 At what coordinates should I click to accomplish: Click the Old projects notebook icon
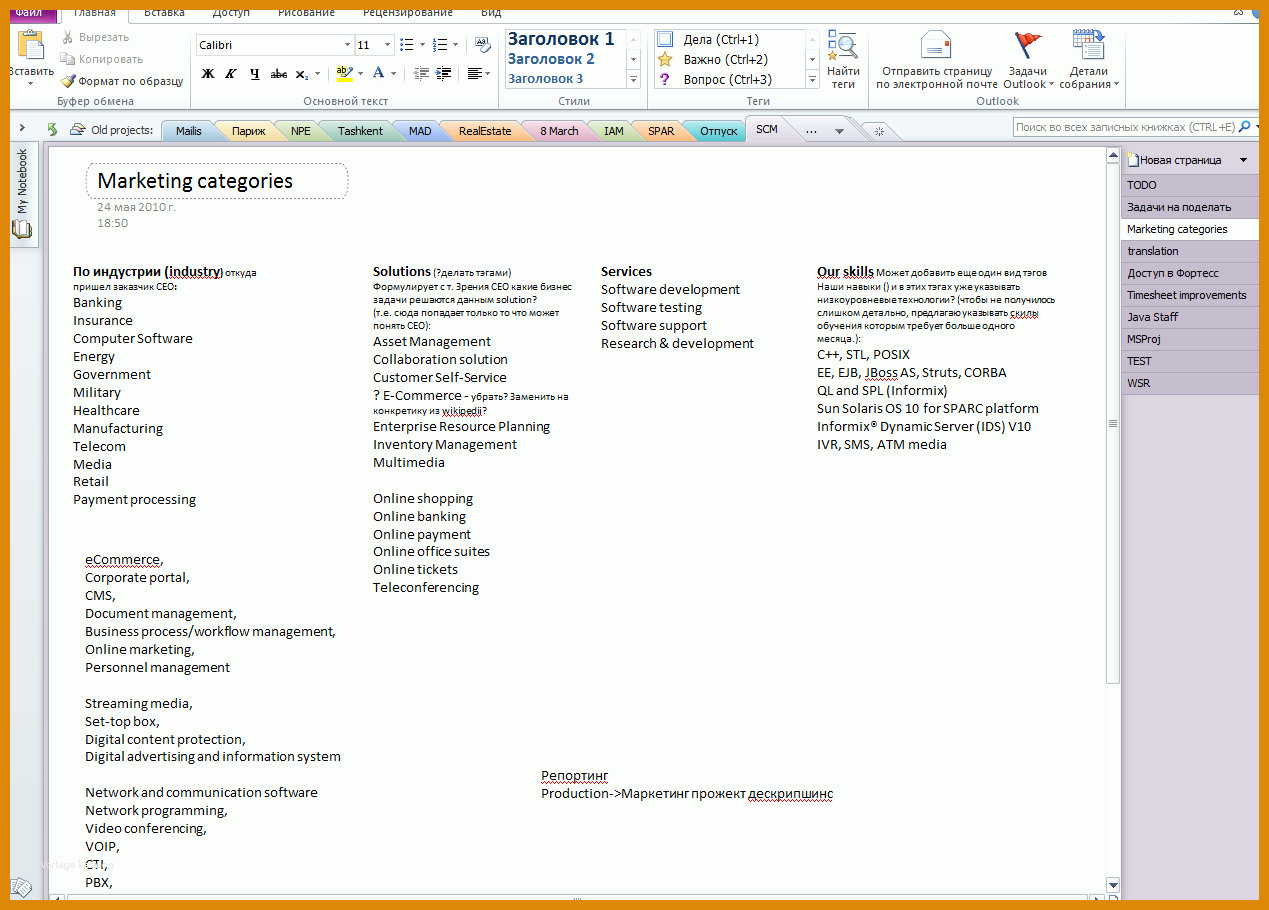tap(77, 130)
